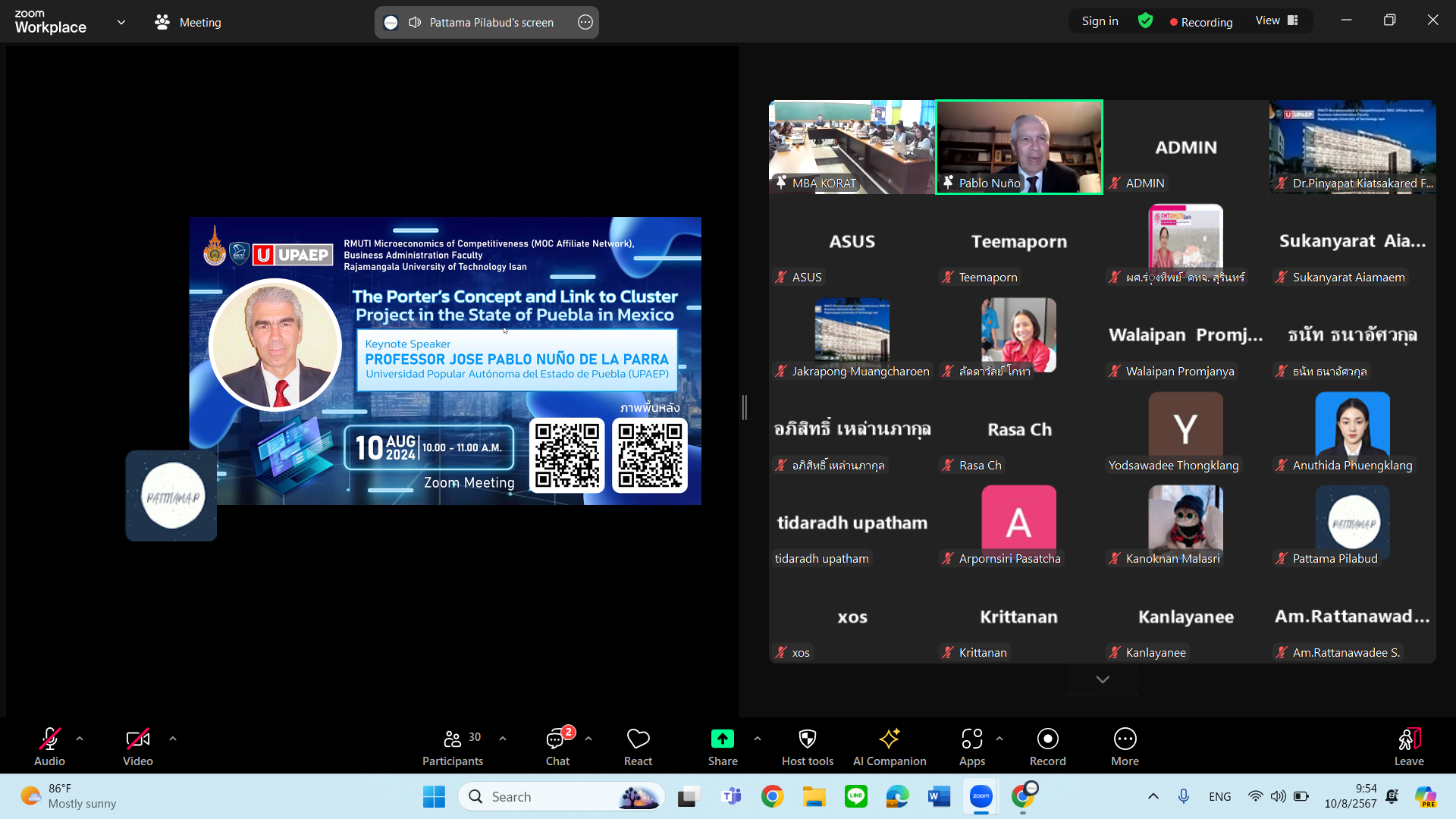Click the shared slide presentation
This screenshot has width=1456, height=819.
tap(445, 361)
